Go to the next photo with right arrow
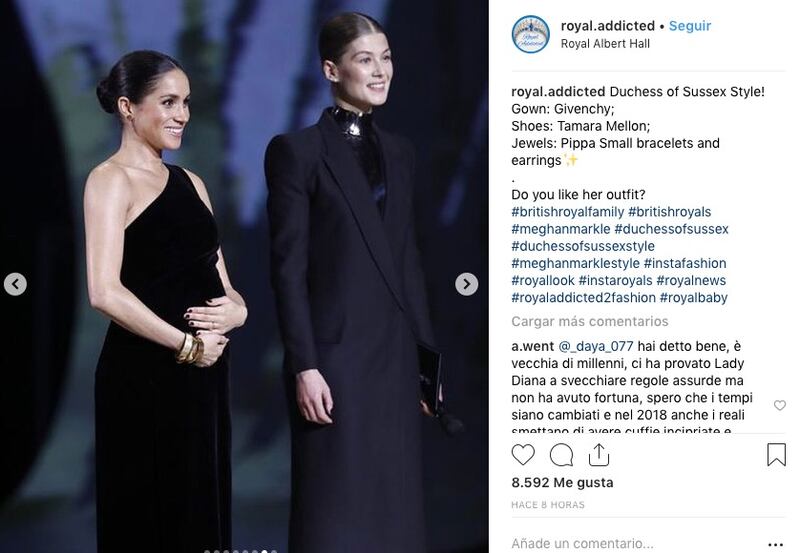800x553 pixels. [466, 284]
